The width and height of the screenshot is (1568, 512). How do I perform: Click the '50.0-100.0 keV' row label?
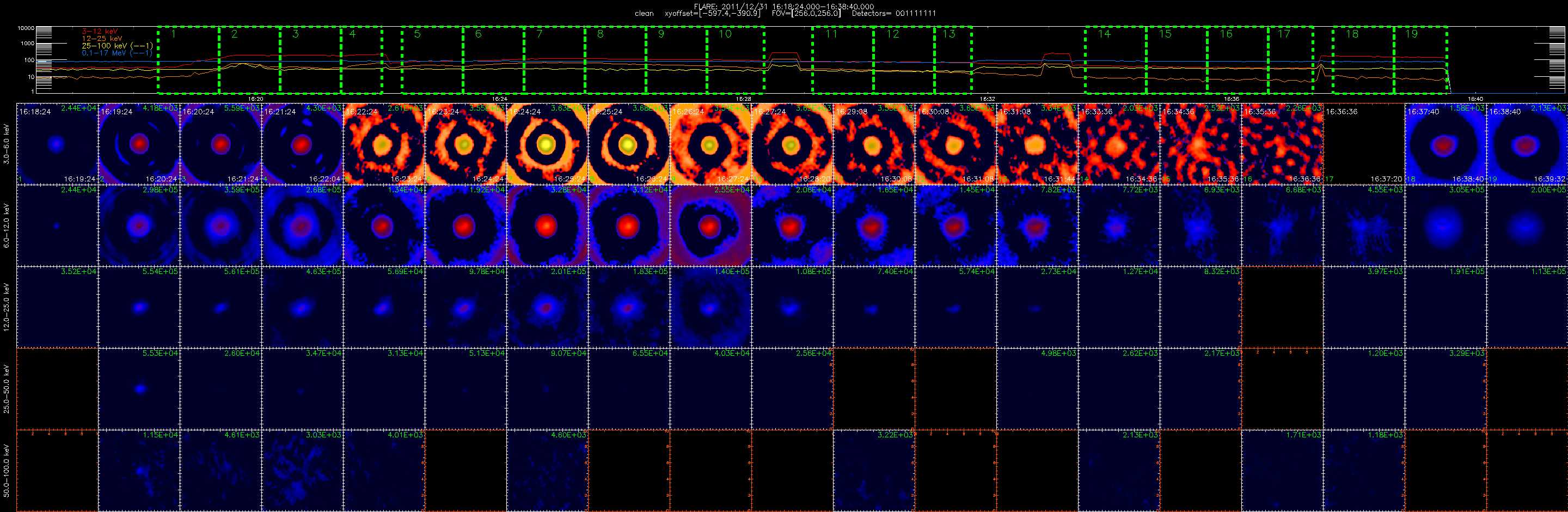click(6, 470)
